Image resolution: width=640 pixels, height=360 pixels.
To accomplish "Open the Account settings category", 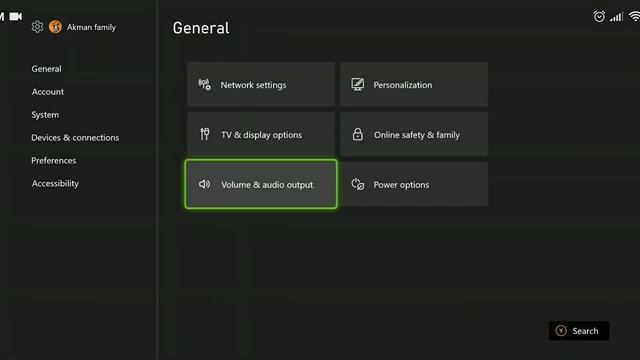I will pos(48,92).
